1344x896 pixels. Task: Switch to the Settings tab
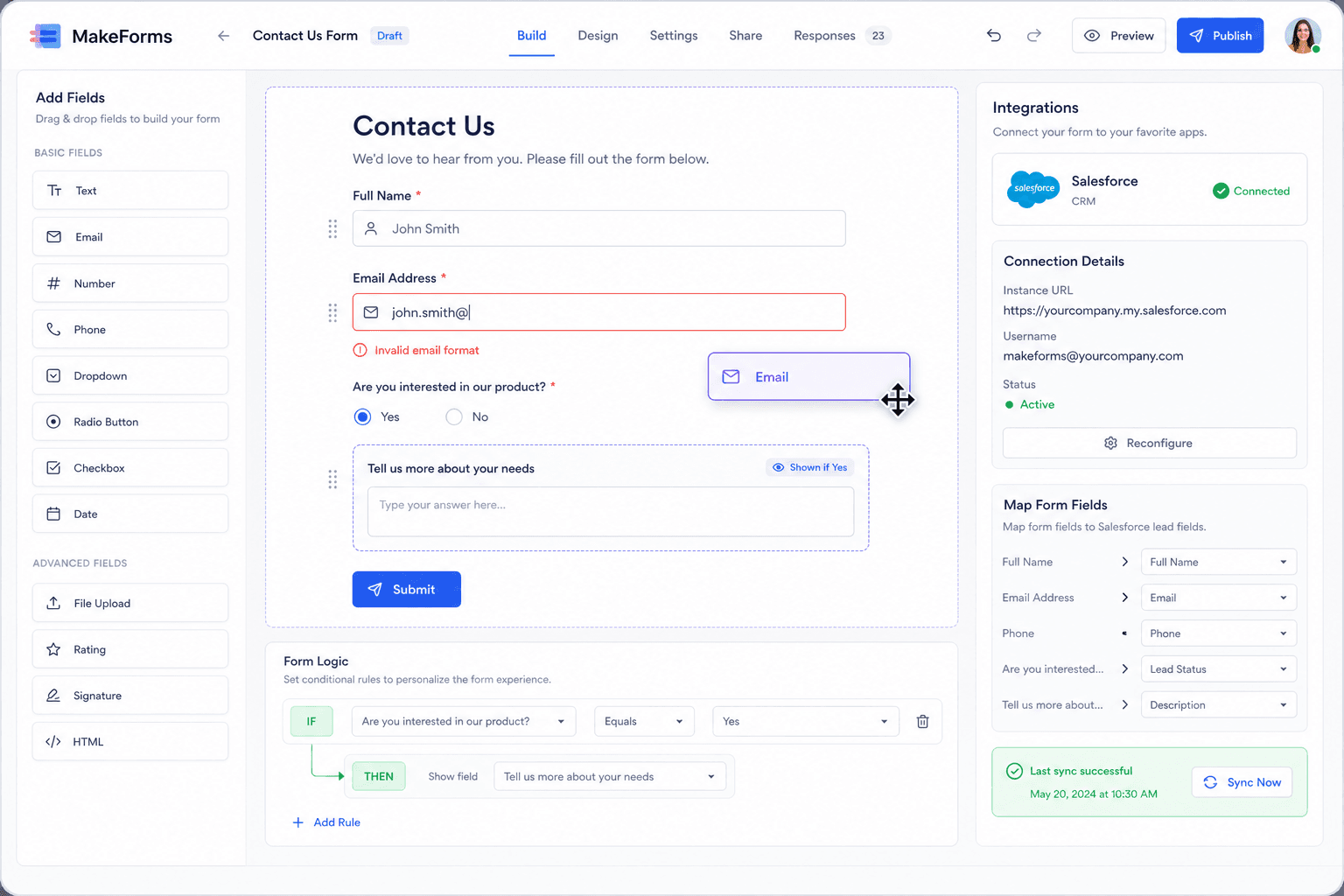tap(674, 36)
